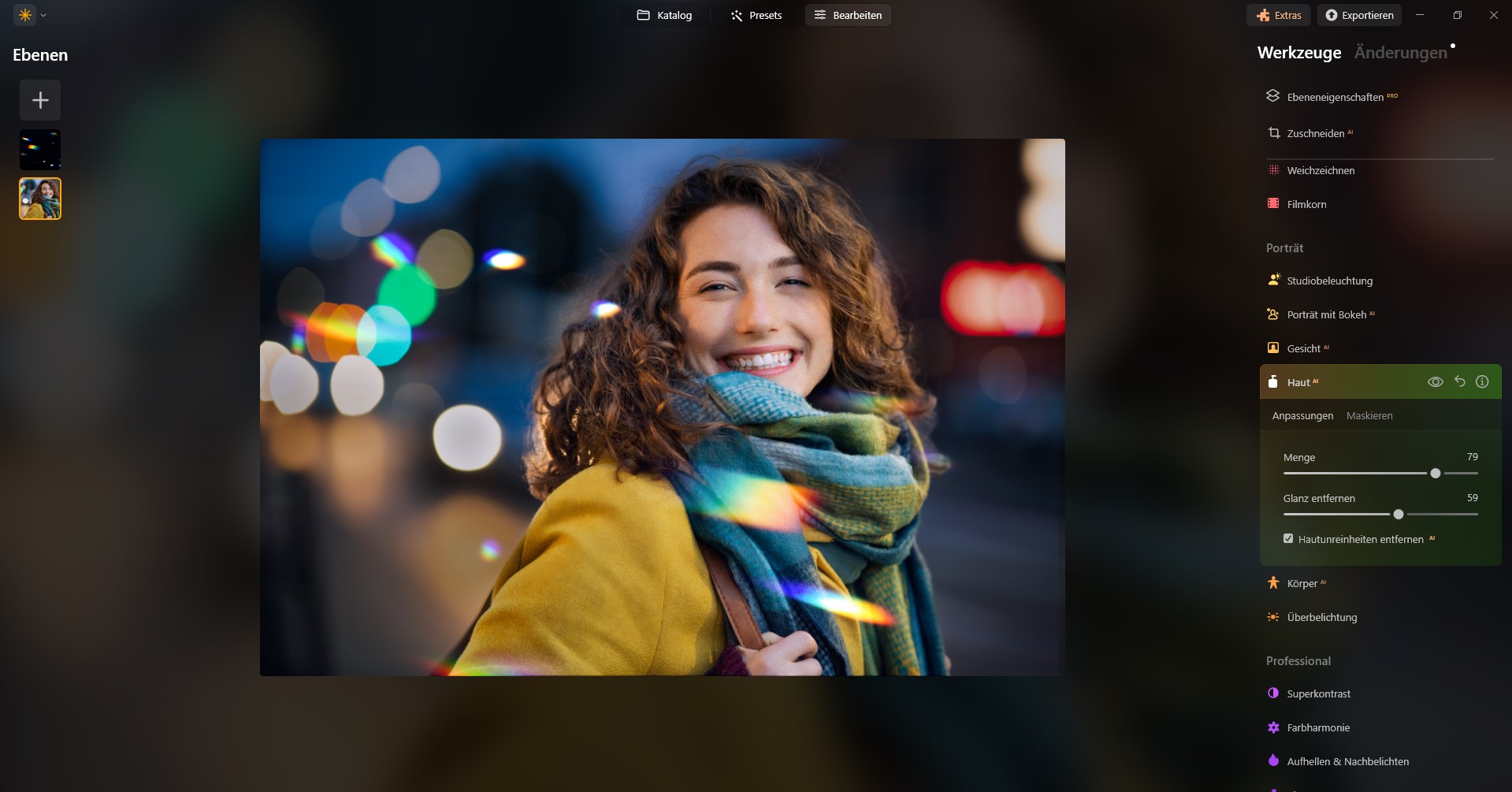Select the Zuschneiden tool
Image resolution: width=1512 pixels, height=792 pixels.
[1315, 133]
